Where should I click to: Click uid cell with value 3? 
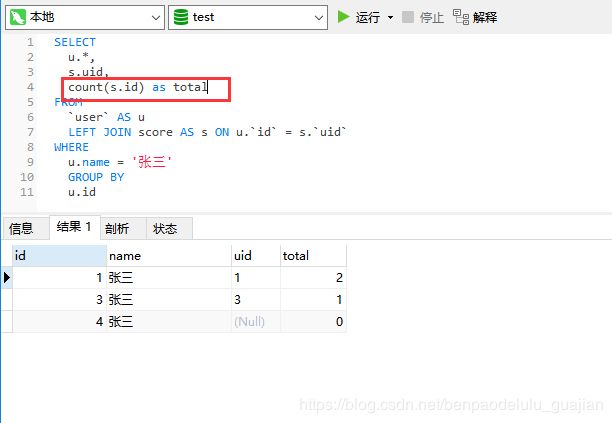pyautogui.click(x=256, y=300)
